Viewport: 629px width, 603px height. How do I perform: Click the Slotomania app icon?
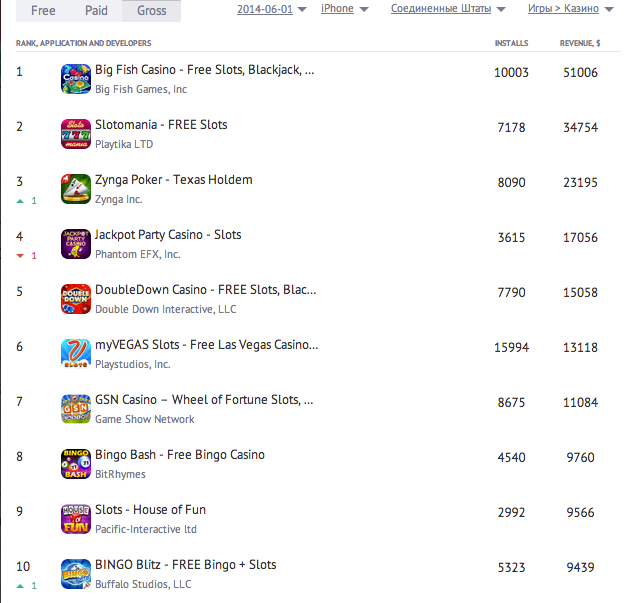76,134
